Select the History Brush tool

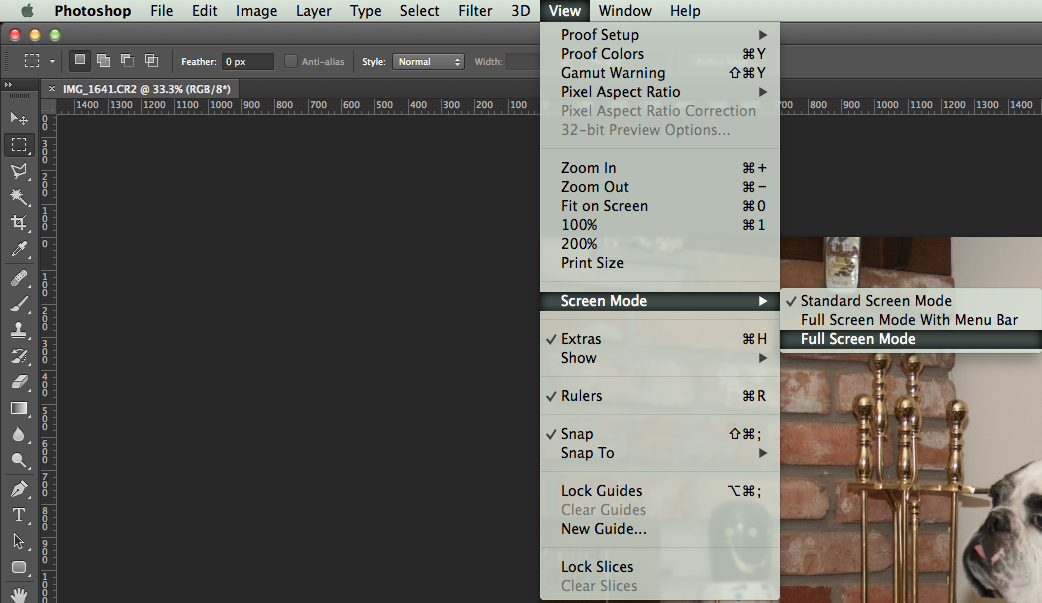tap(19, 356)
